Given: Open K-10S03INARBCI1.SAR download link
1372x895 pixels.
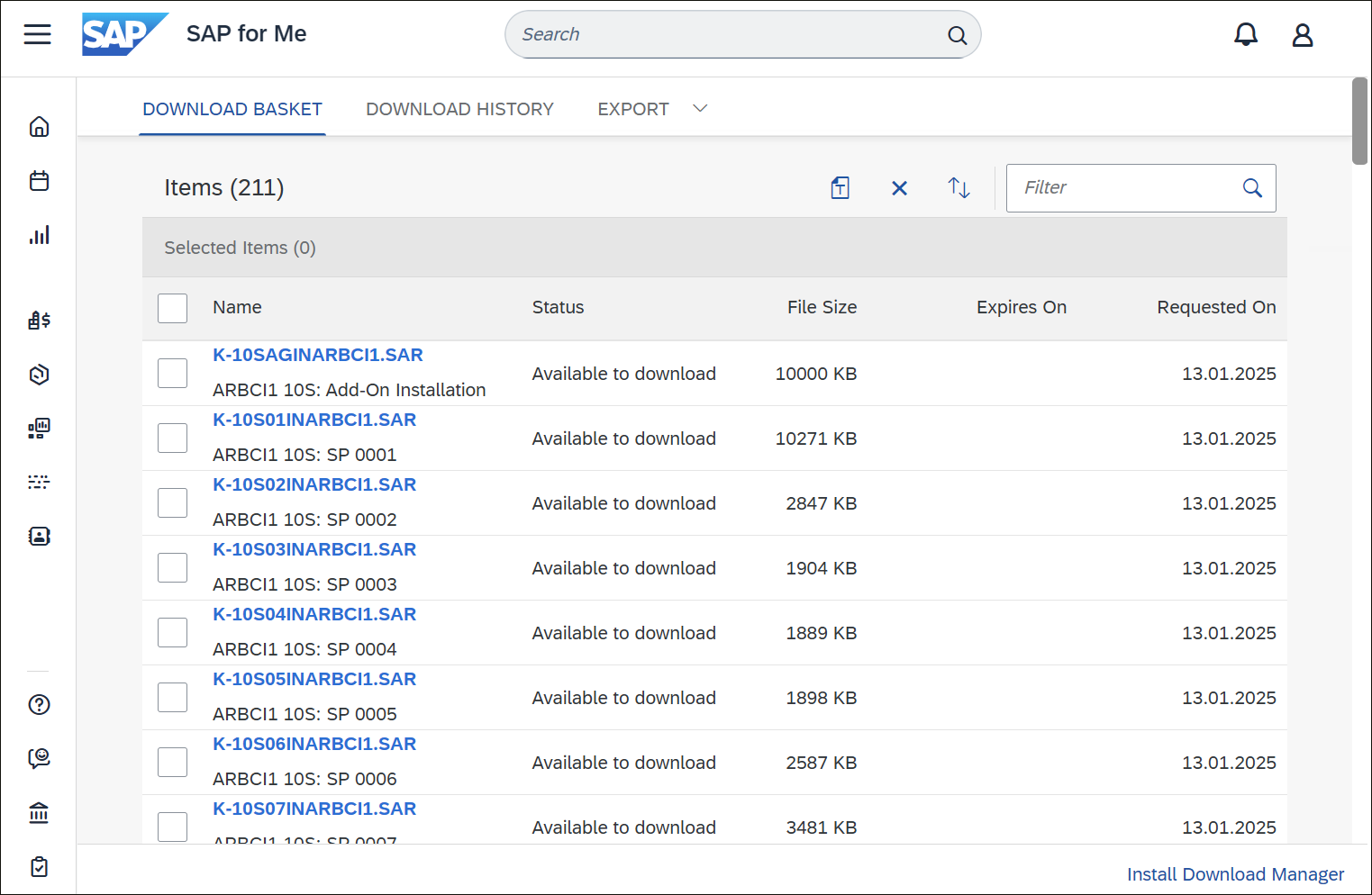Looking at the screenshot, I should tap(314, 549).
